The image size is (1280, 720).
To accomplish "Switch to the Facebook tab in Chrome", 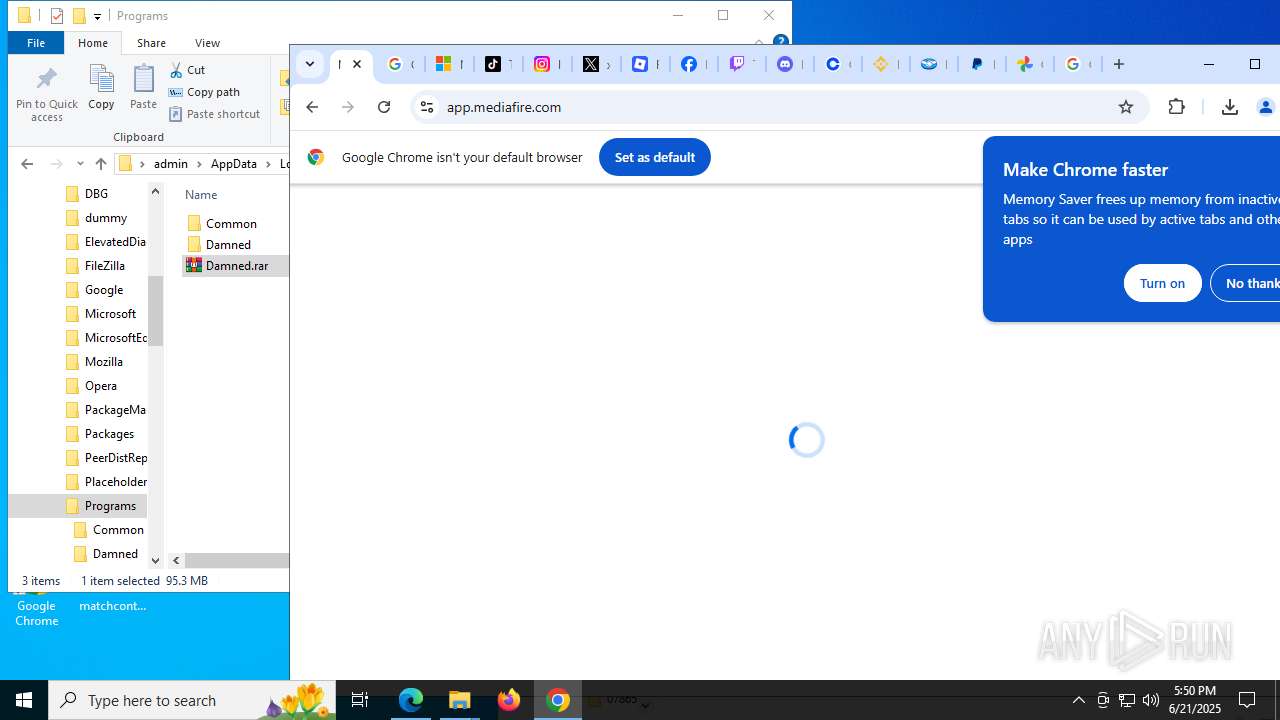I will coord(690,64).
